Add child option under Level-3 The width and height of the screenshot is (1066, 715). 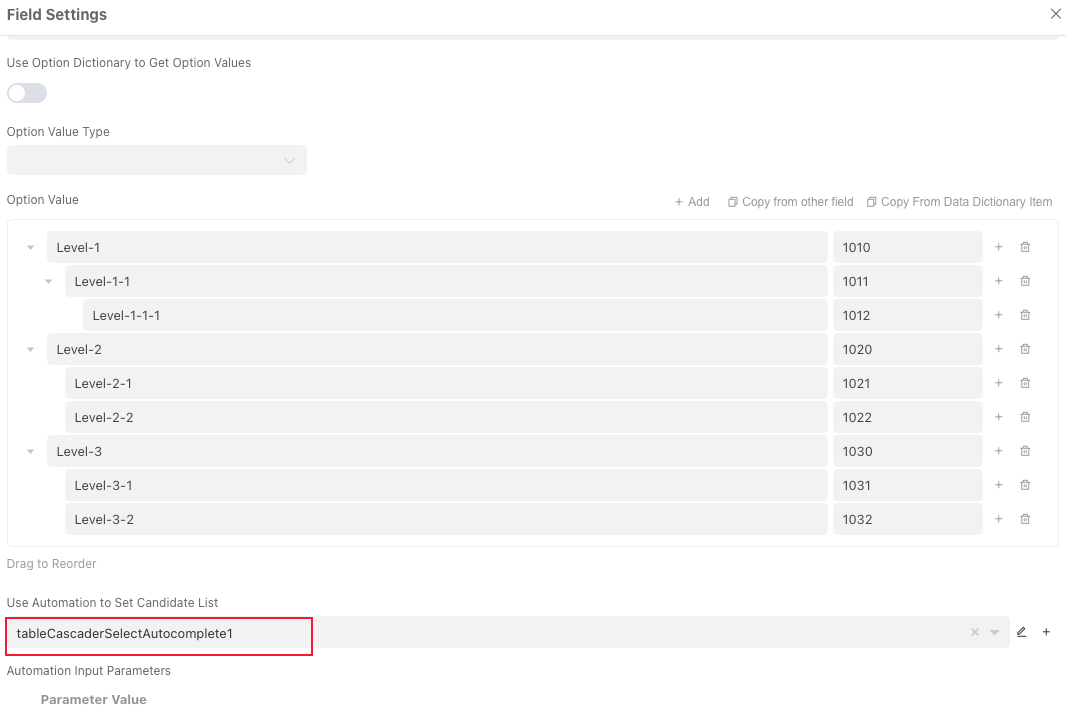pyautogui.click(x=998, y=451)
